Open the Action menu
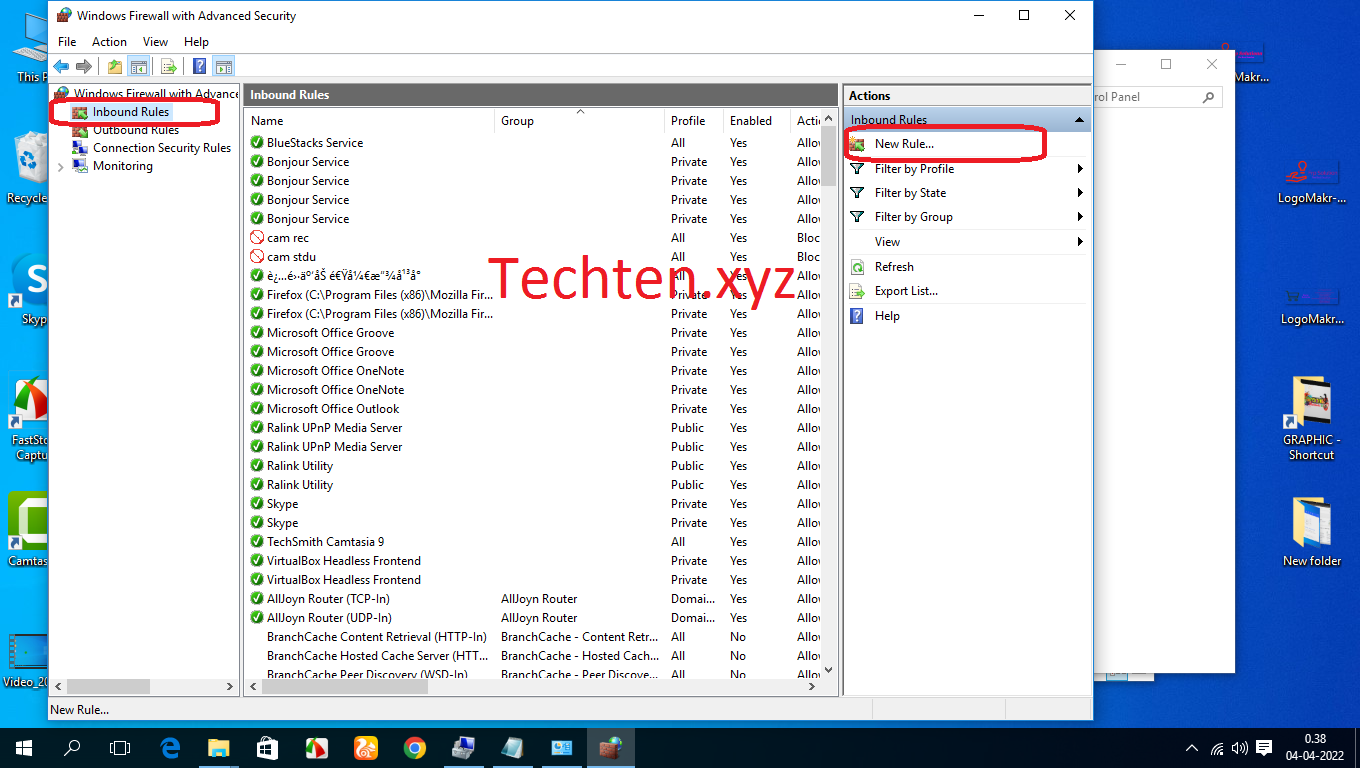The width and height of the screenshot is (1360, 768). (x=109, y=42)
